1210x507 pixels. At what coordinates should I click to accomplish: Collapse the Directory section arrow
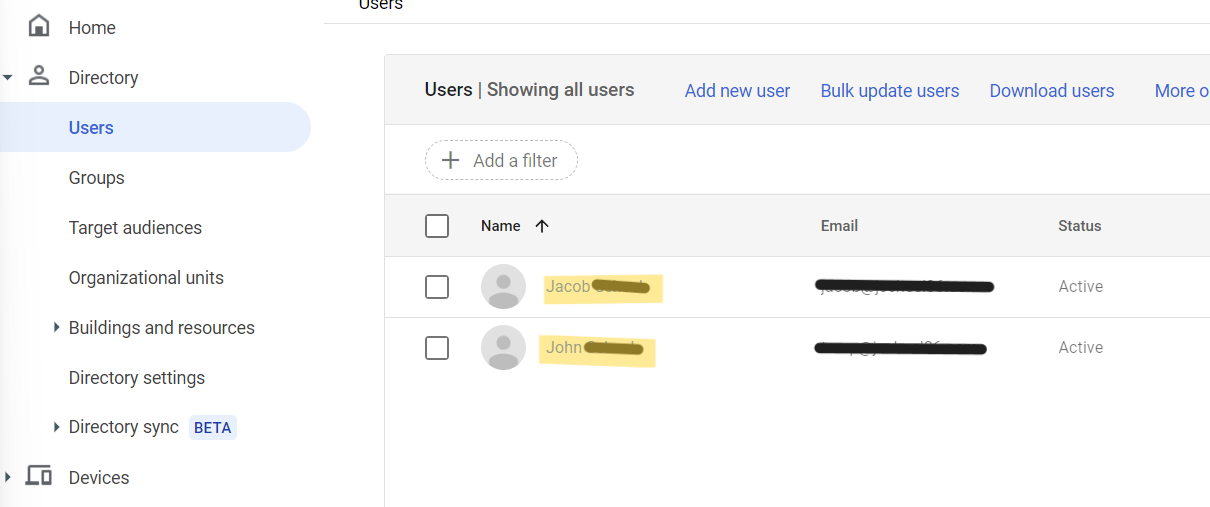coord(8,77)
